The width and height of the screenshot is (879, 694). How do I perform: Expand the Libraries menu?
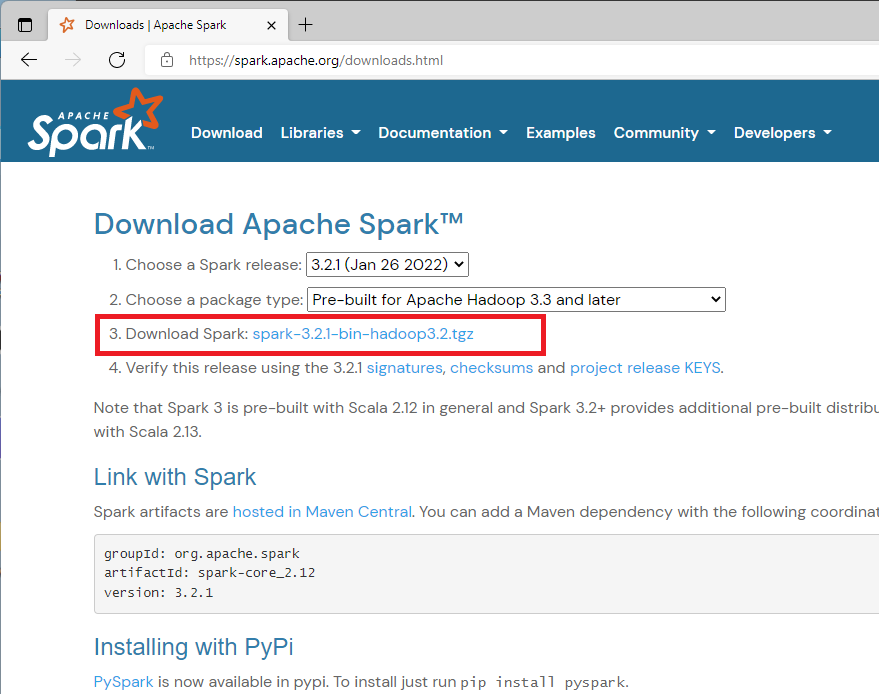coord(320,133)
